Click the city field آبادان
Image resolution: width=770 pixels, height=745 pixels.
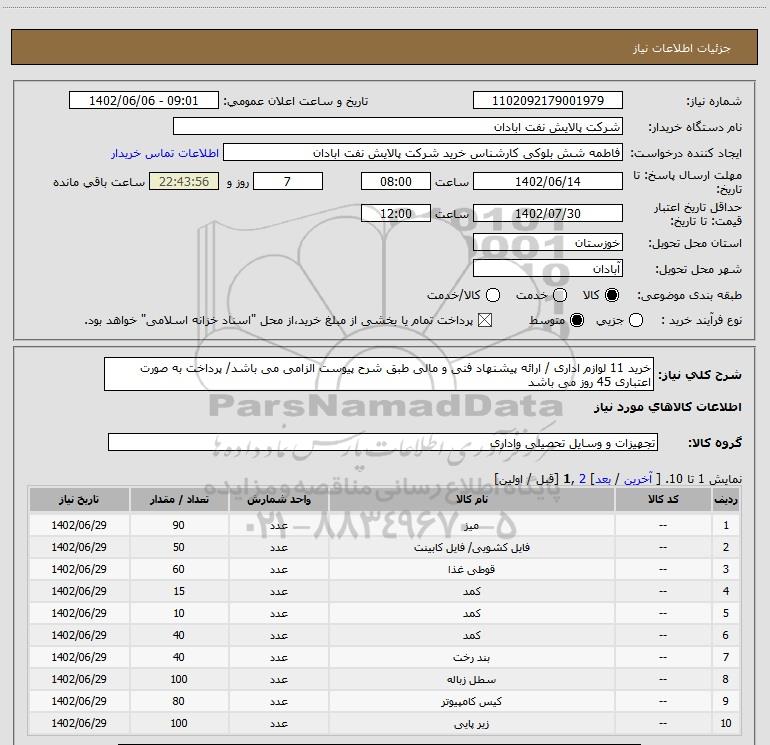coord(548,268)
